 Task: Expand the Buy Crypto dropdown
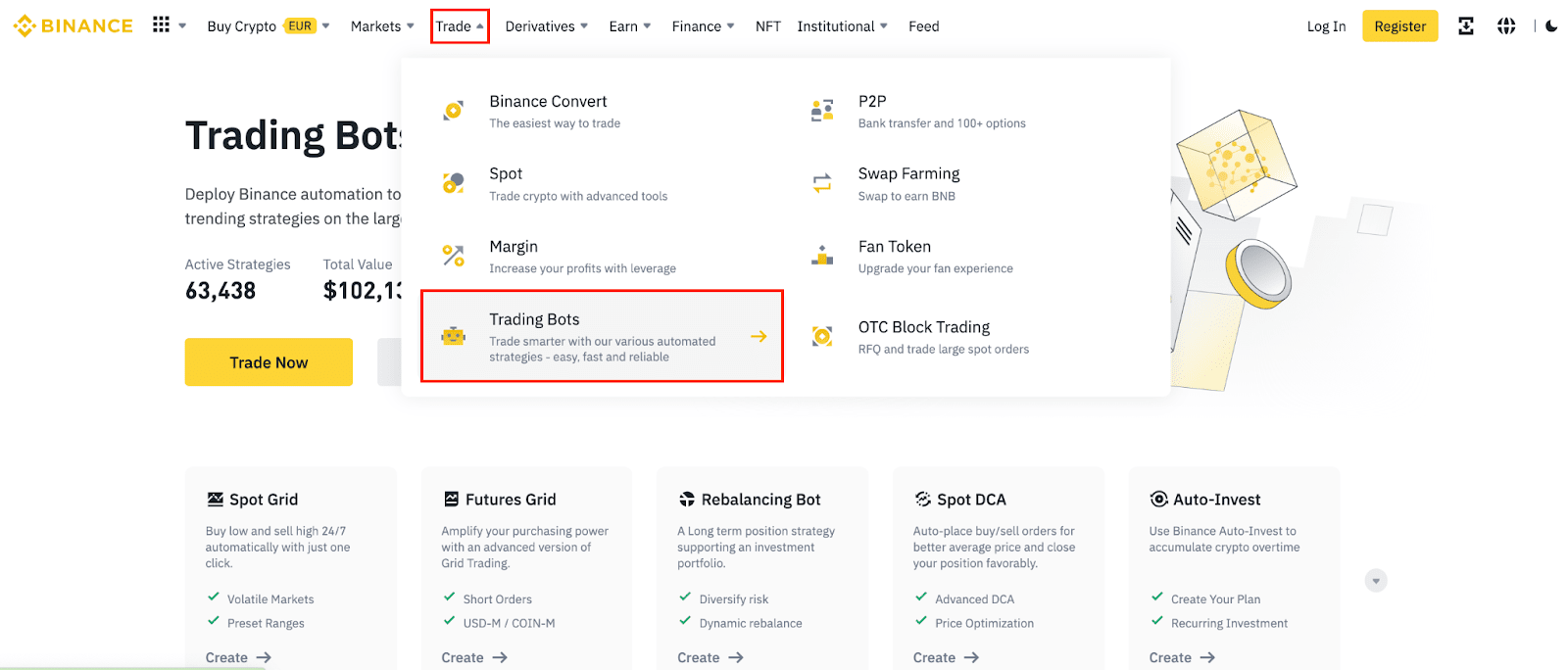[326, 26]
